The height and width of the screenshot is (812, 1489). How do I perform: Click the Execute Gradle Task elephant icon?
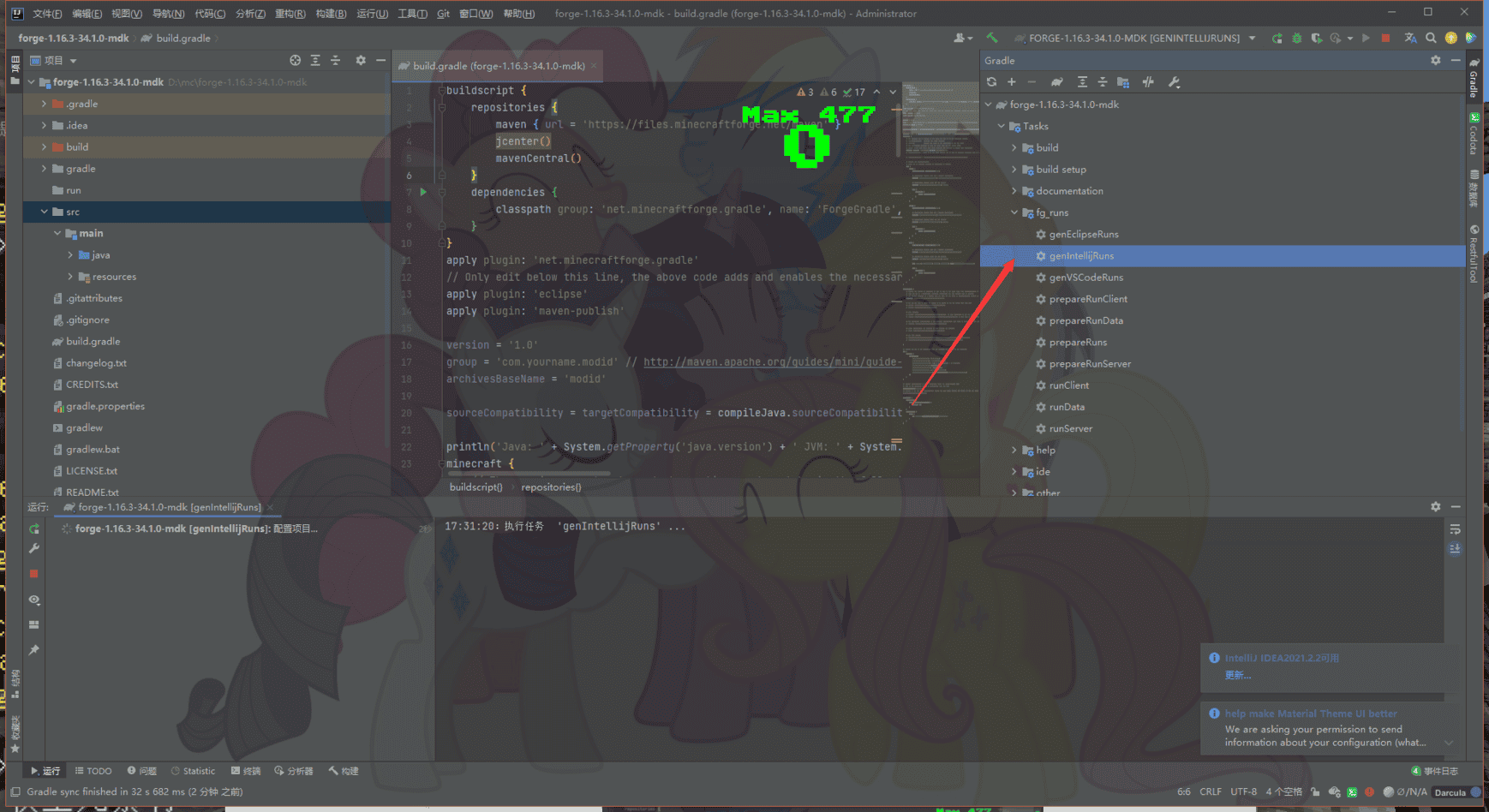(x=1057, y=82)
